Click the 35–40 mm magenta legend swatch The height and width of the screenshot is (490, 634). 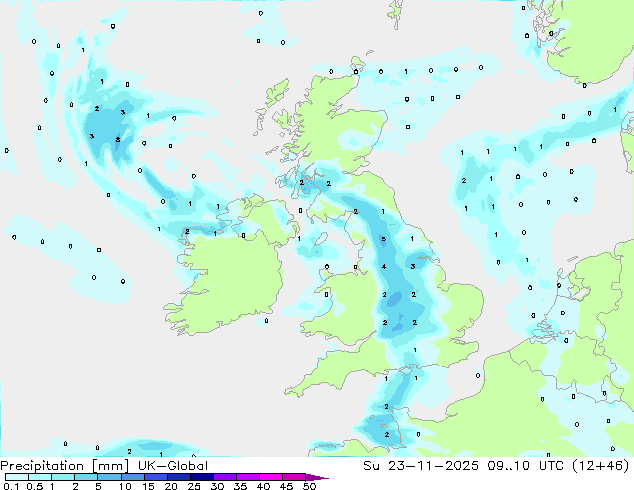point(247,477)
